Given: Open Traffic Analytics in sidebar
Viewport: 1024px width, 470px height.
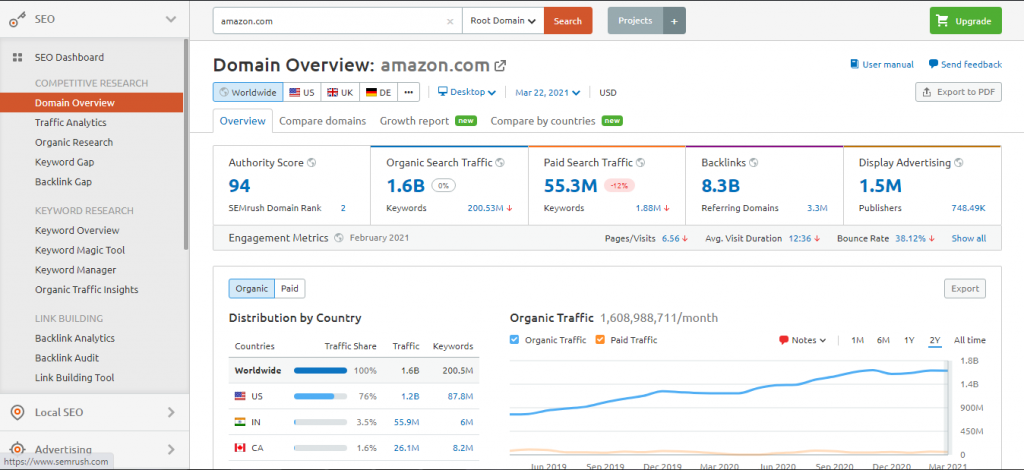Looking at the screenshot, I should point(71,123).
